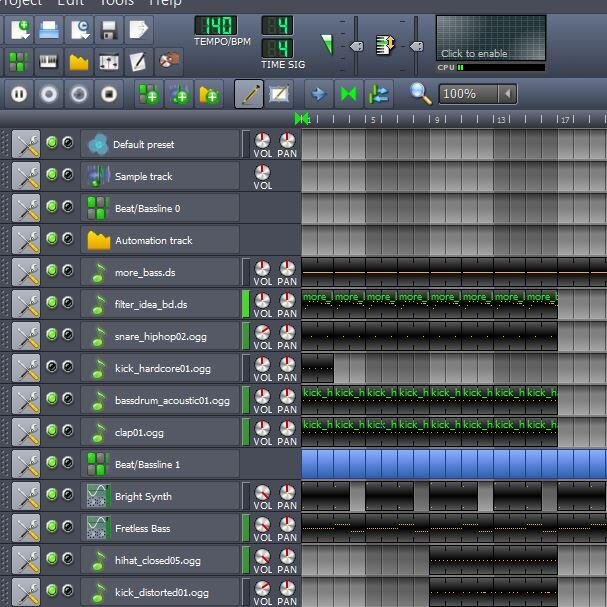
Task: Open track actions for Fretless Bass
Action: pyautogui.click(x=26, y=528)
